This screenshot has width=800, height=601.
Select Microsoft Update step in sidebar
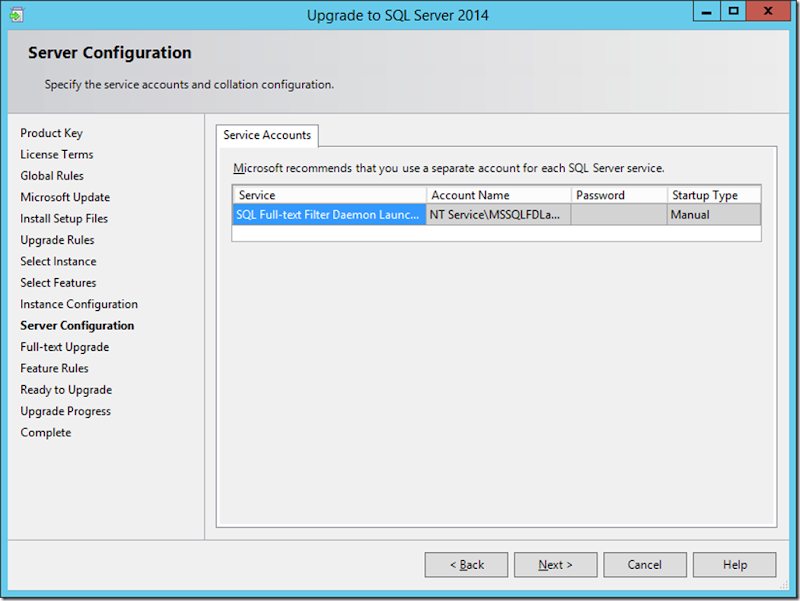[x=65, y=197]
